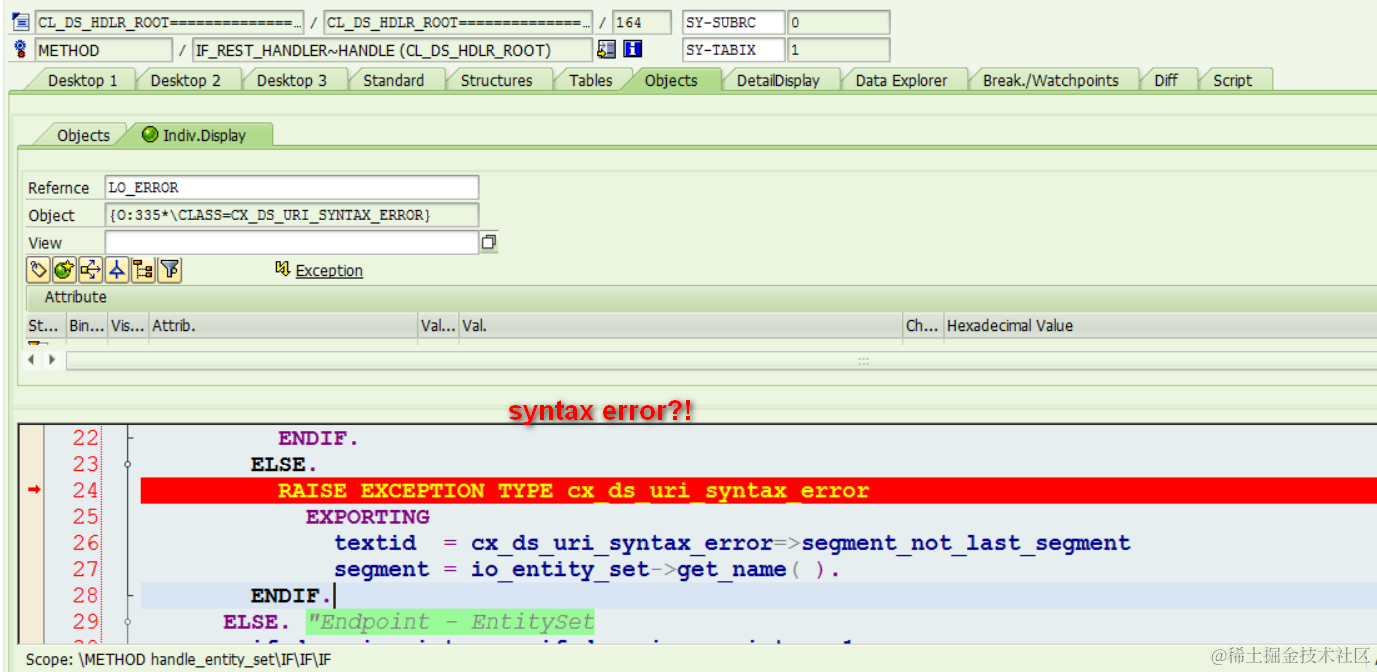The height and width of the screenshot is (672, 1377).
Task: Click the tree structure icon in toolbar
Action: (143, 269)
